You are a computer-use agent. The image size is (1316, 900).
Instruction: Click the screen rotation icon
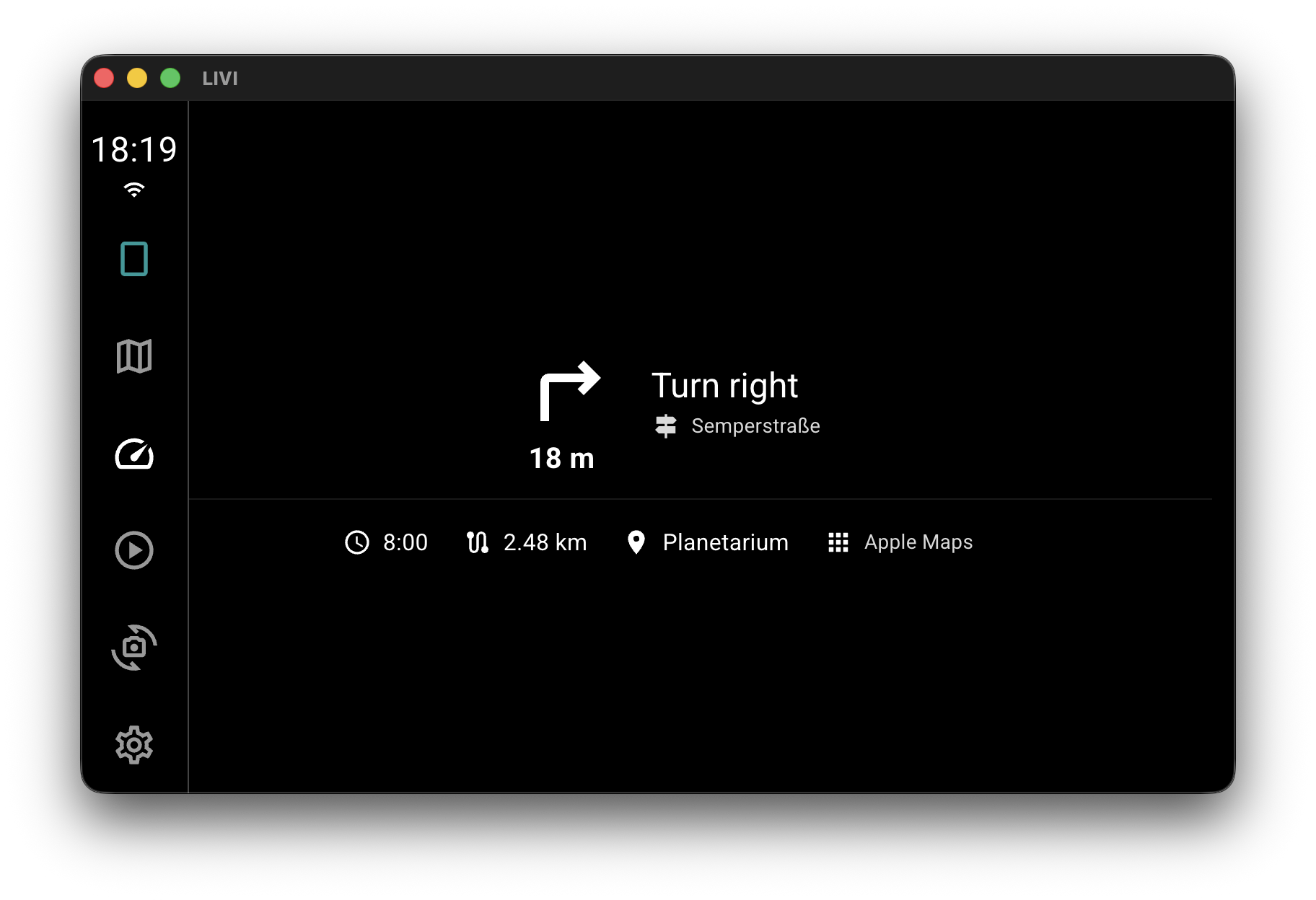click(134, 648)
